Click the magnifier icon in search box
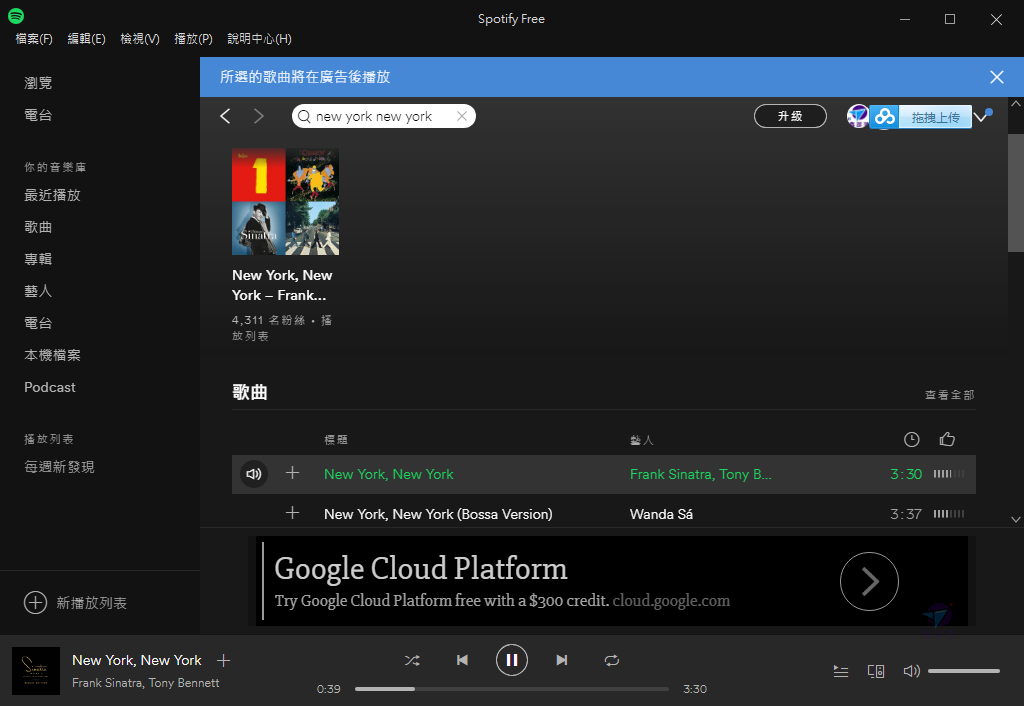This screenshot has width=1024, height=706. point(304,116)
